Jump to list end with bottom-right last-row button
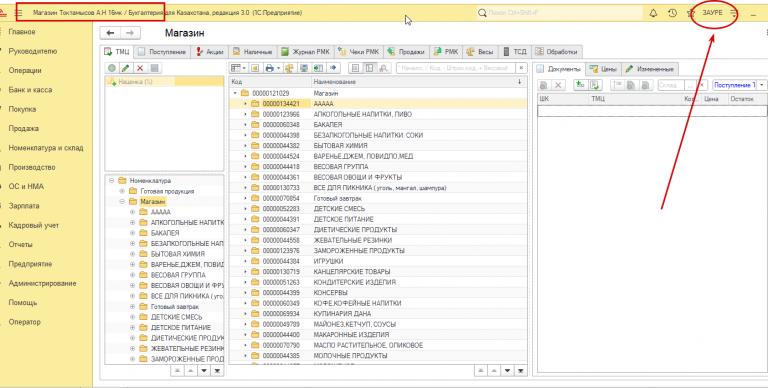 [521, 371]
